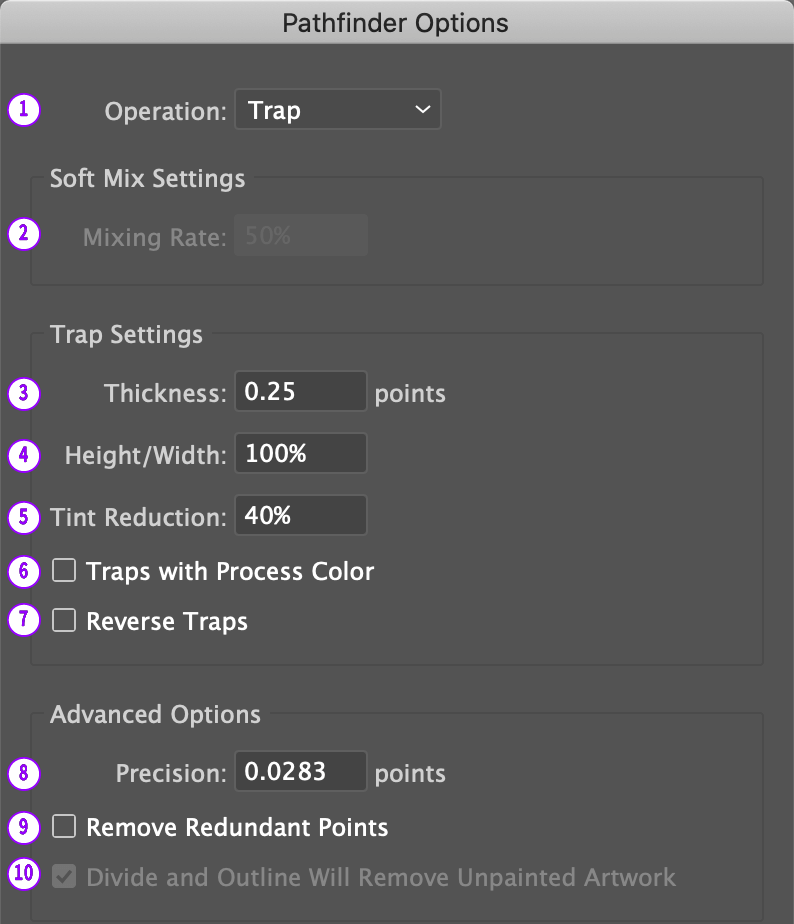This screenshot has width=794, height=924.
Task: Click numbered marker 2 beside Mixing Rate
Action: (24, 234)
